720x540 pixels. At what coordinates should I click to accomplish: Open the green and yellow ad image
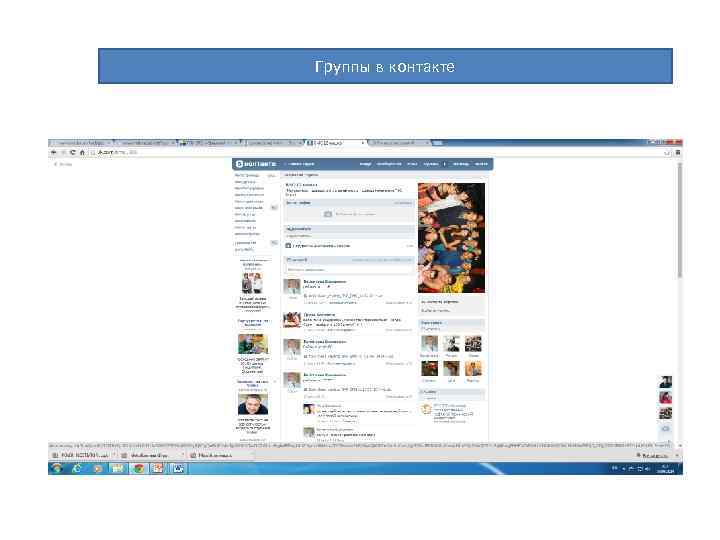(253, 344)
